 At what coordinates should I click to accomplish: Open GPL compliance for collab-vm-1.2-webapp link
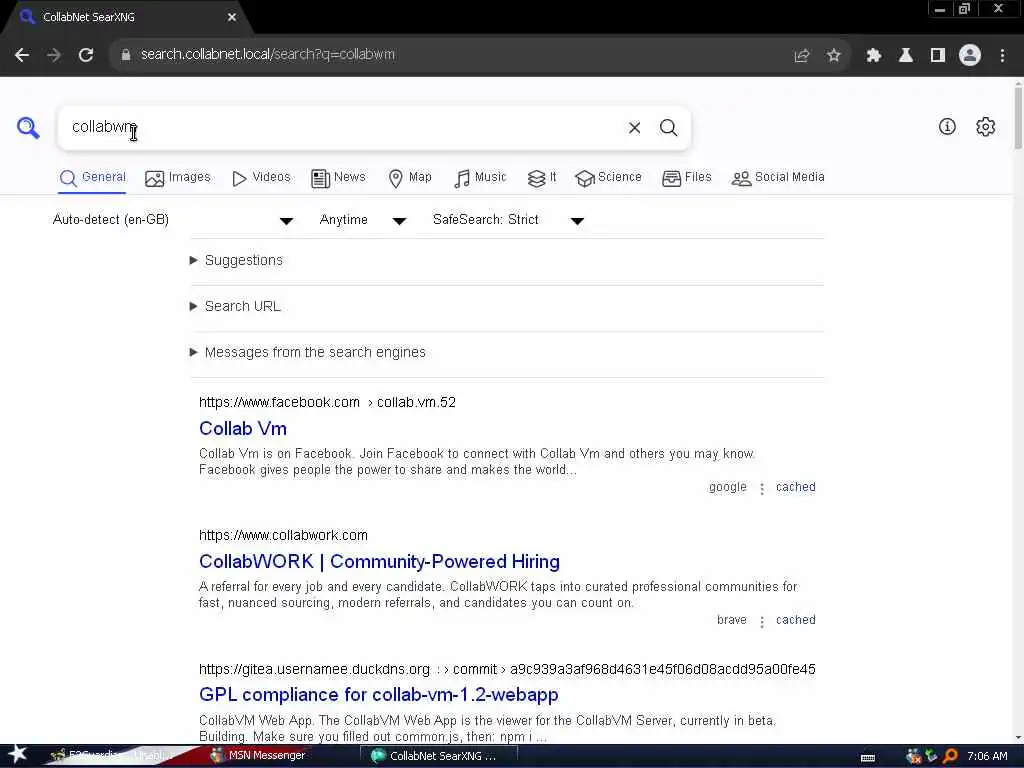pos(379,694)
